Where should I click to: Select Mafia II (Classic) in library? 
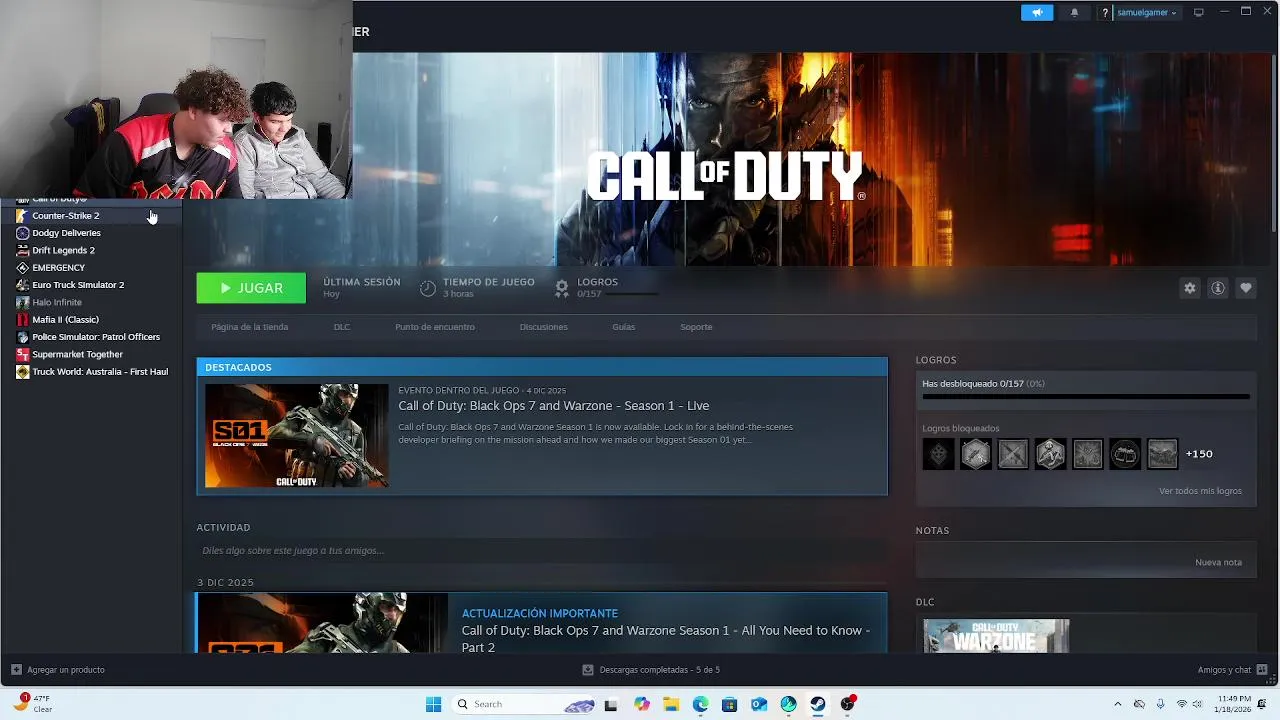(x=91, y=320)
